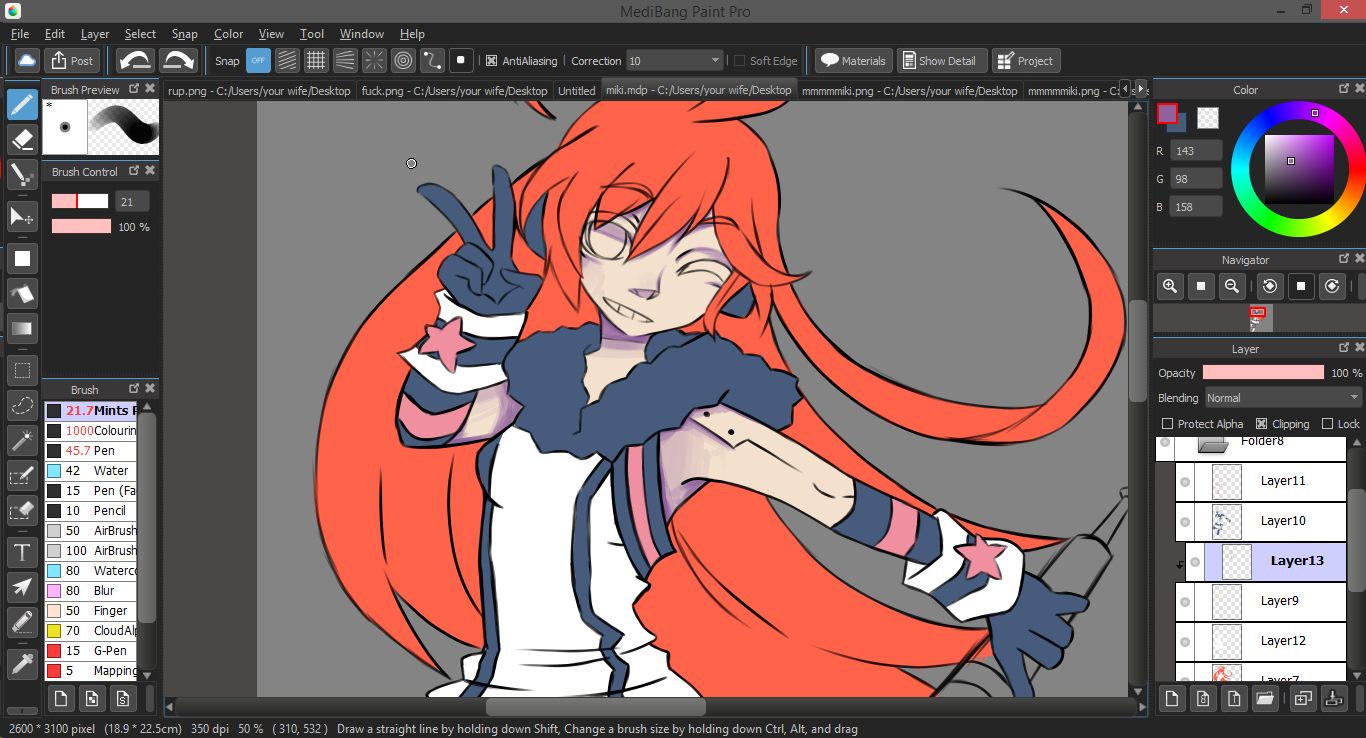This screenshot has width=1366, height=738.
Task: Select the Operation arrow tool
Action: pos(23,587)
